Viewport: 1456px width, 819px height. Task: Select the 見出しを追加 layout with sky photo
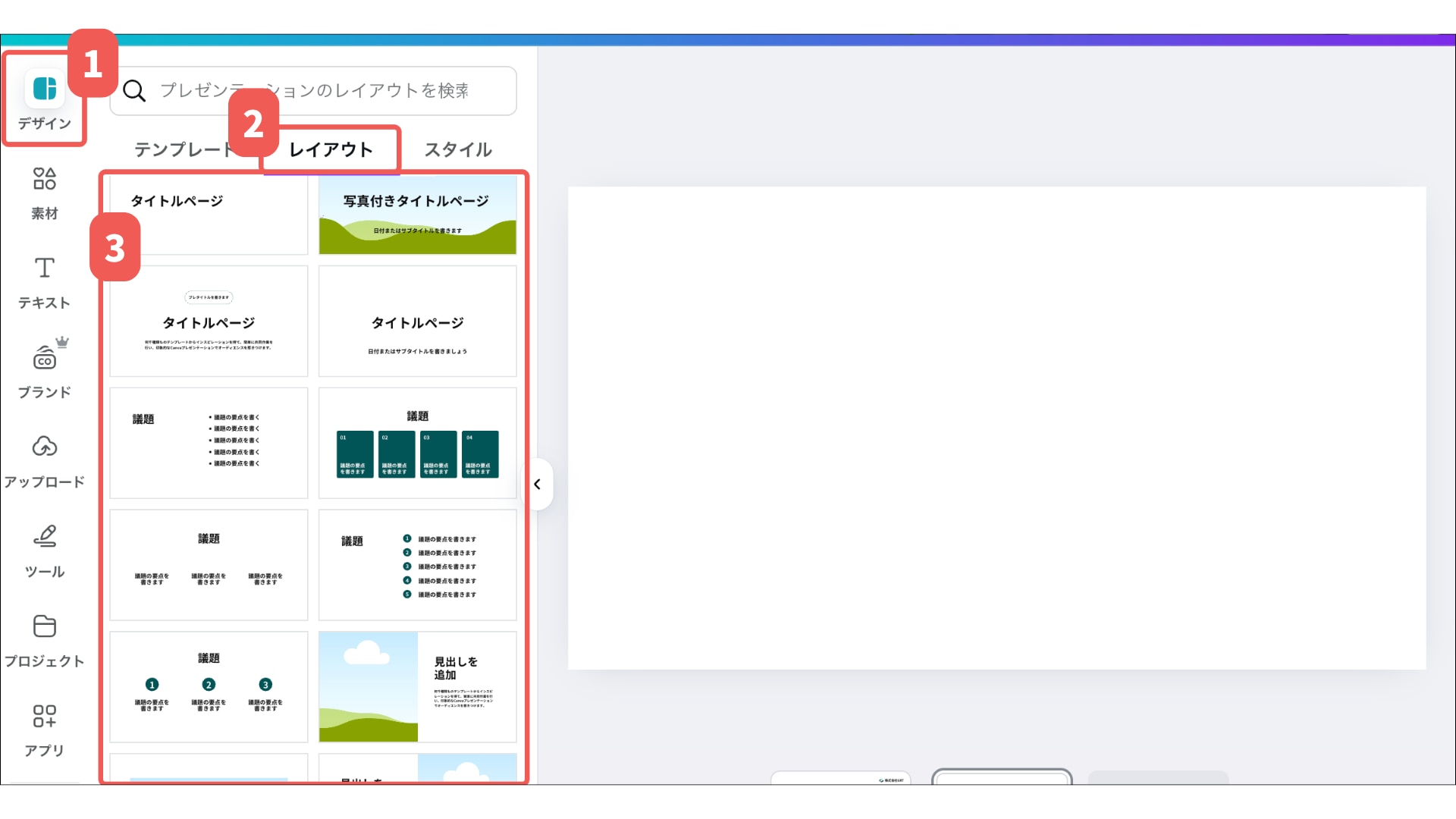click(417, 687)
